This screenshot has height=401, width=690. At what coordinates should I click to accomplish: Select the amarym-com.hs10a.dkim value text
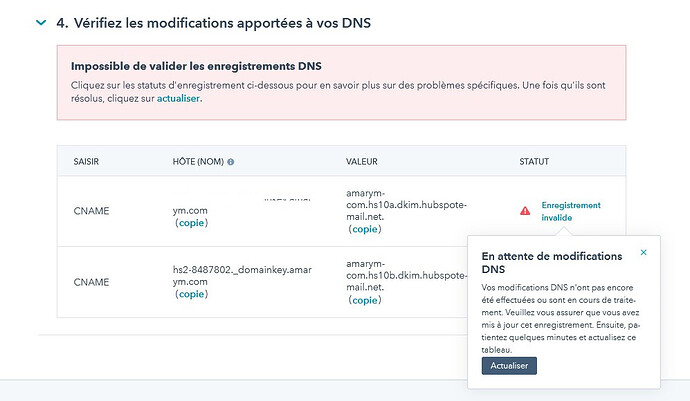[x=406, y=205]
